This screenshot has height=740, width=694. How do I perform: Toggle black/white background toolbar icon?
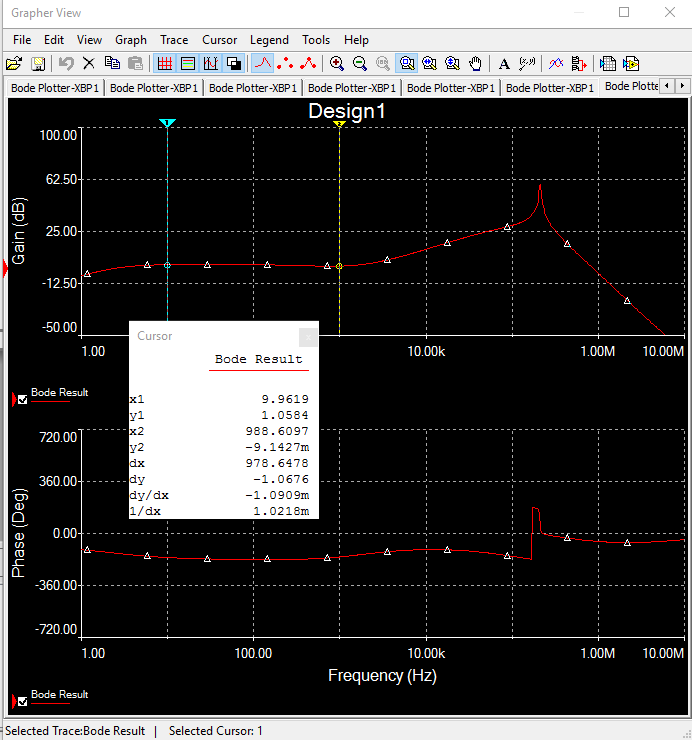pos(234,63)
